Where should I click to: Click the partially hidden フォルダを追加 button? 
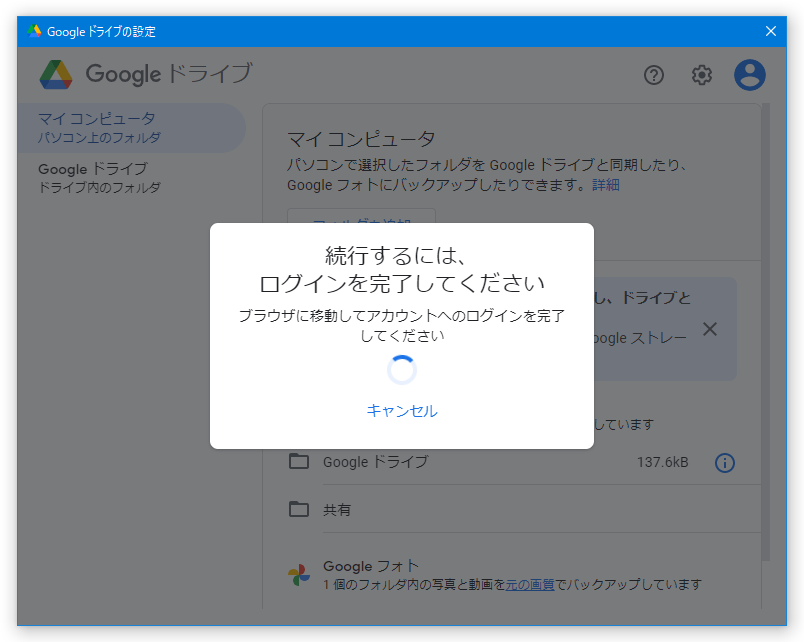point(361,216)
